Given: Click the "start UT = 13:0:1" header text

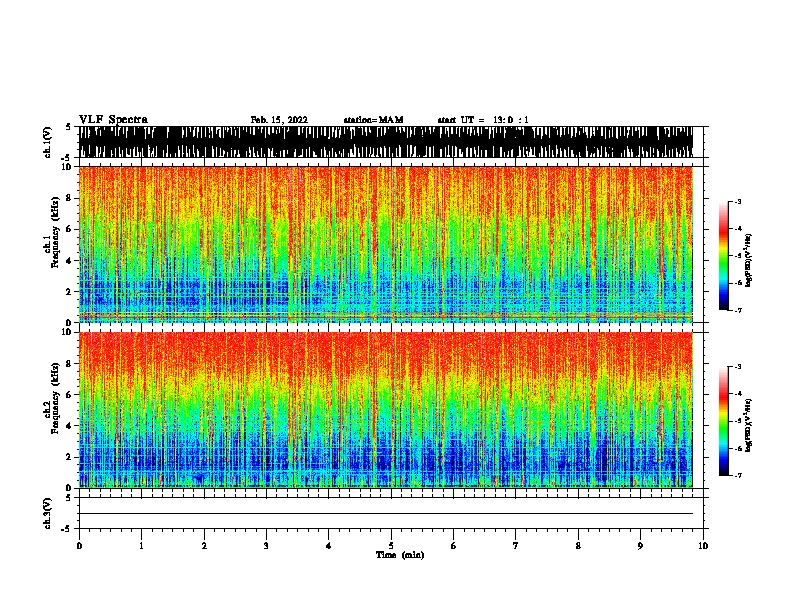Looking at the screenshot, I should point(483,120).
